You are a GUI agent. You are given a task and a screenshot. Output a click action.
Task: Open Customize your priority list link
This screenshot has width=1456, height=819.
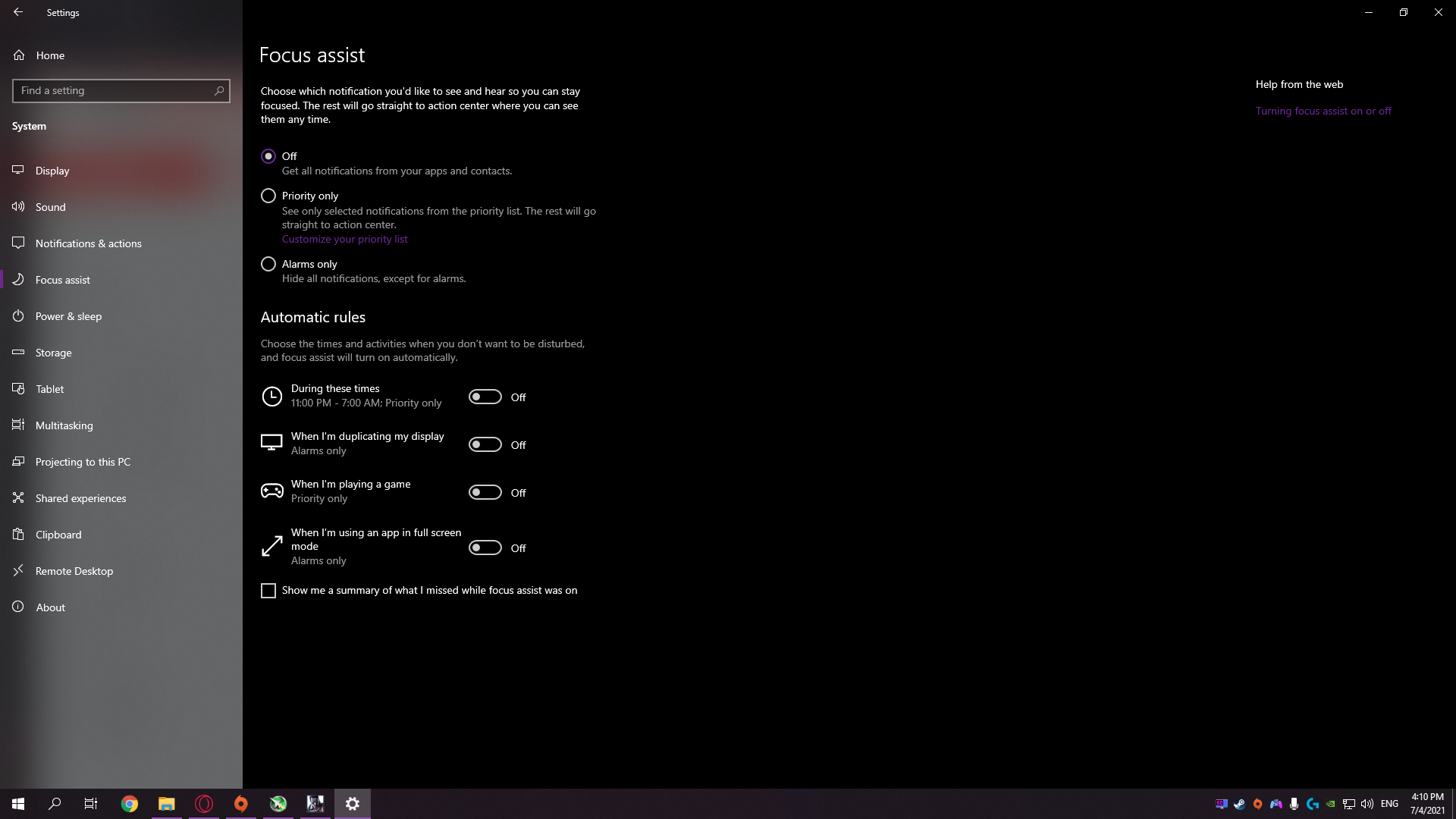(344, 239)
